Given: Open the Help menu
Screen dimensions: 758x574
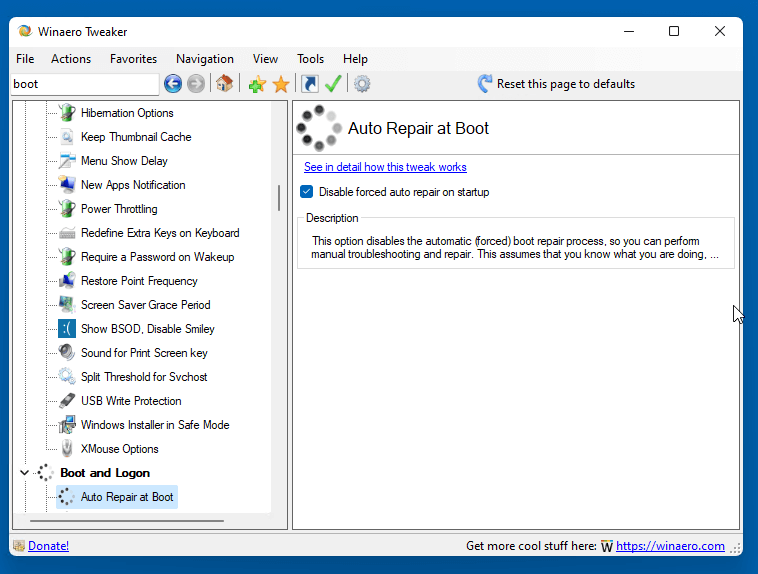Looking at the screenshot, I should 355,59.
